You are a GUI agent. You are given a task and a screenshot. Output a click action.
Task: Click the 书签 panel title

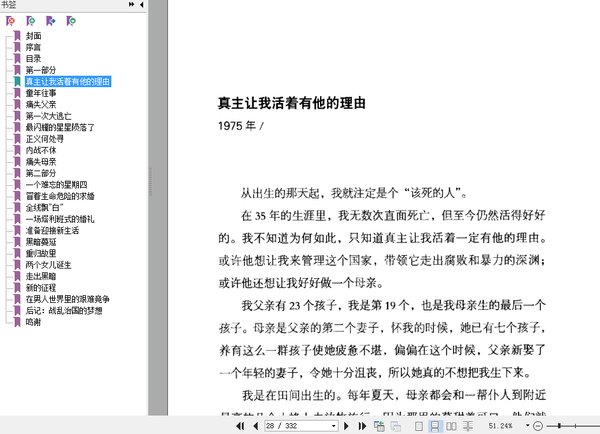(x=8, y=4)
